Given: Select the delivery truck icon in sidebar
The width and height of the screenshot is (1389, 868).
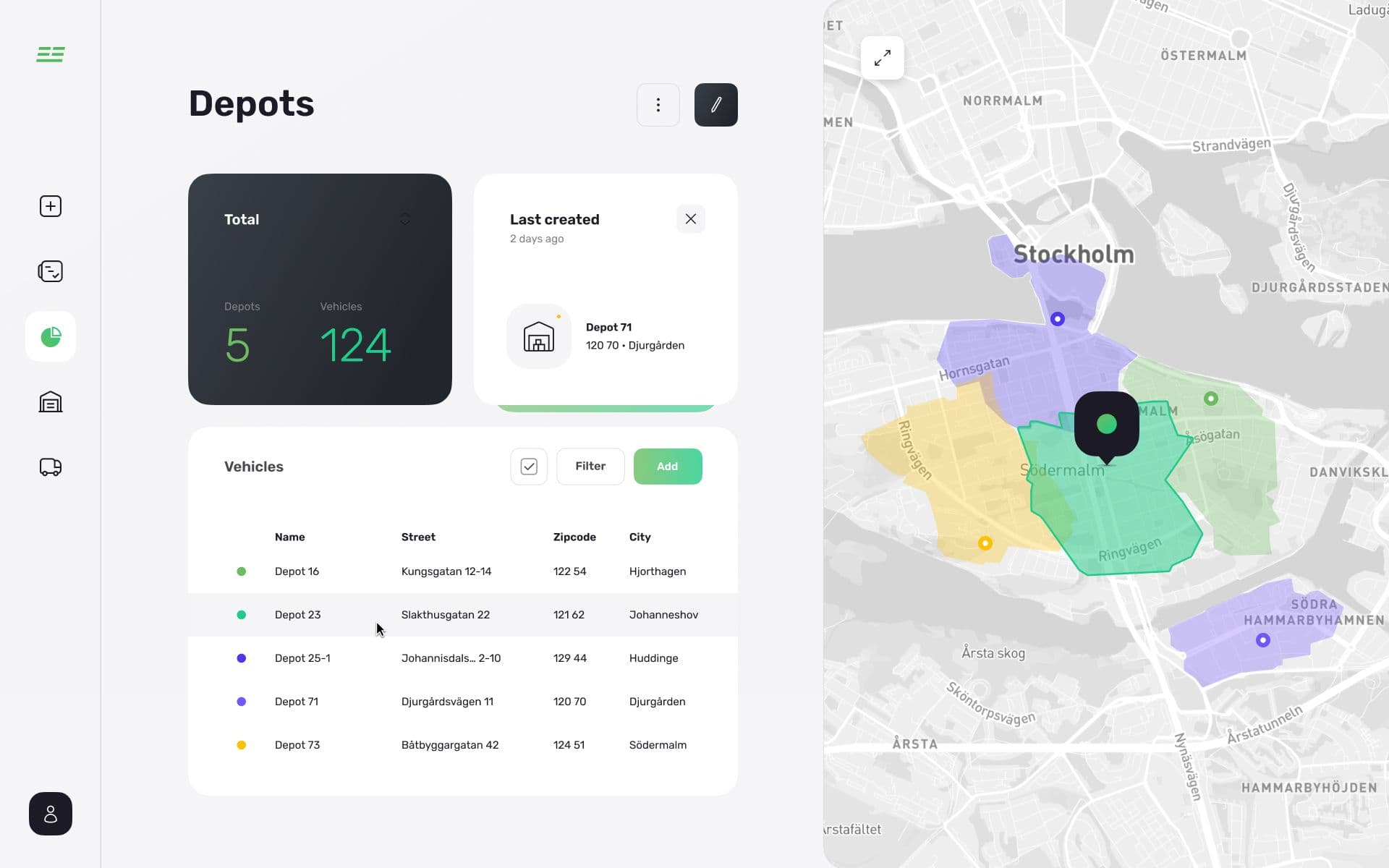Looking at the screenshot, I should (x=50, y=467).
